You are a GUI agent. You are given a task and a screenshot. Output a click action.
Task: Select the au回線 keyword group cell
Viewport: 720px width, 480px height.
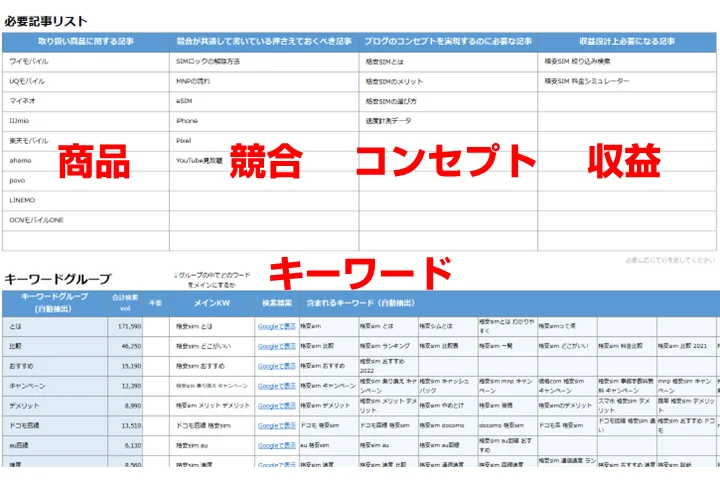[x=55, y=446]
